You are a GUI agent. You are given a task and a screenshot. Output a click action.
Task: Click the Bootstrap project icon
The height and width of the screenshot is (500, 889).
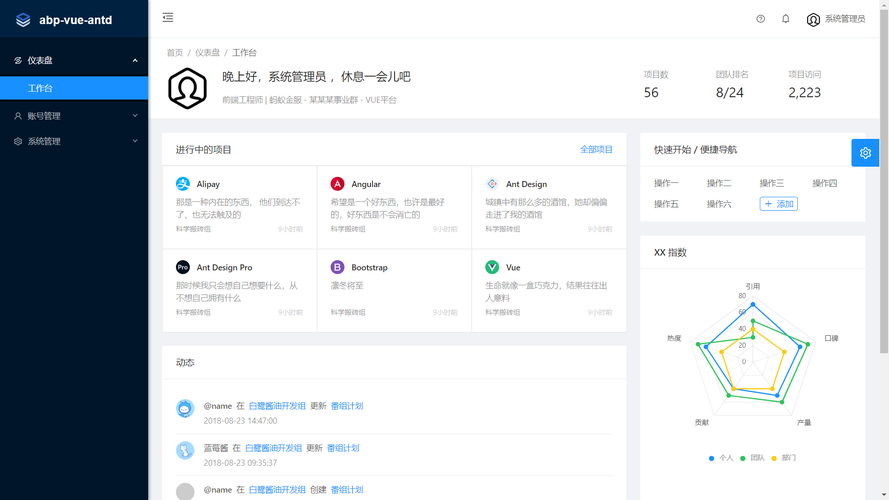337,267
